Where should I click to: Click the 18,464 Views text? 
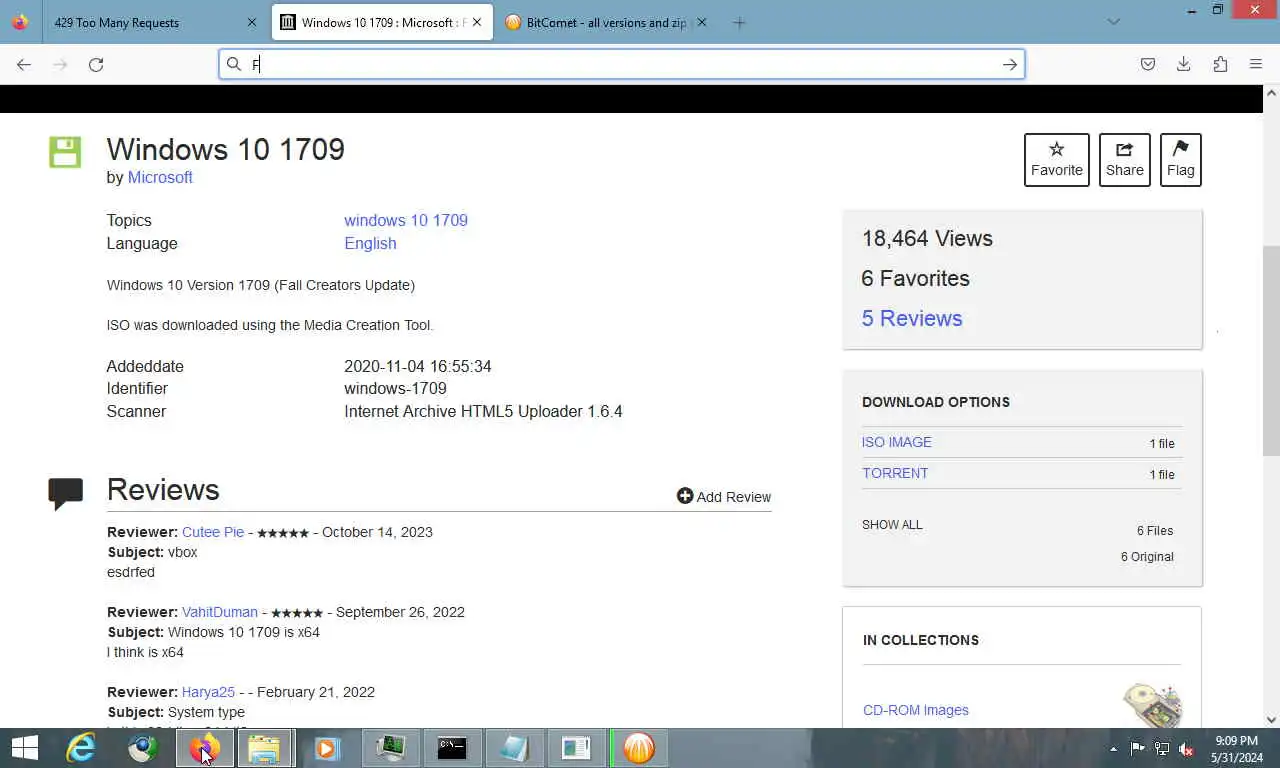pyautogui.click(x=927, y=238)
